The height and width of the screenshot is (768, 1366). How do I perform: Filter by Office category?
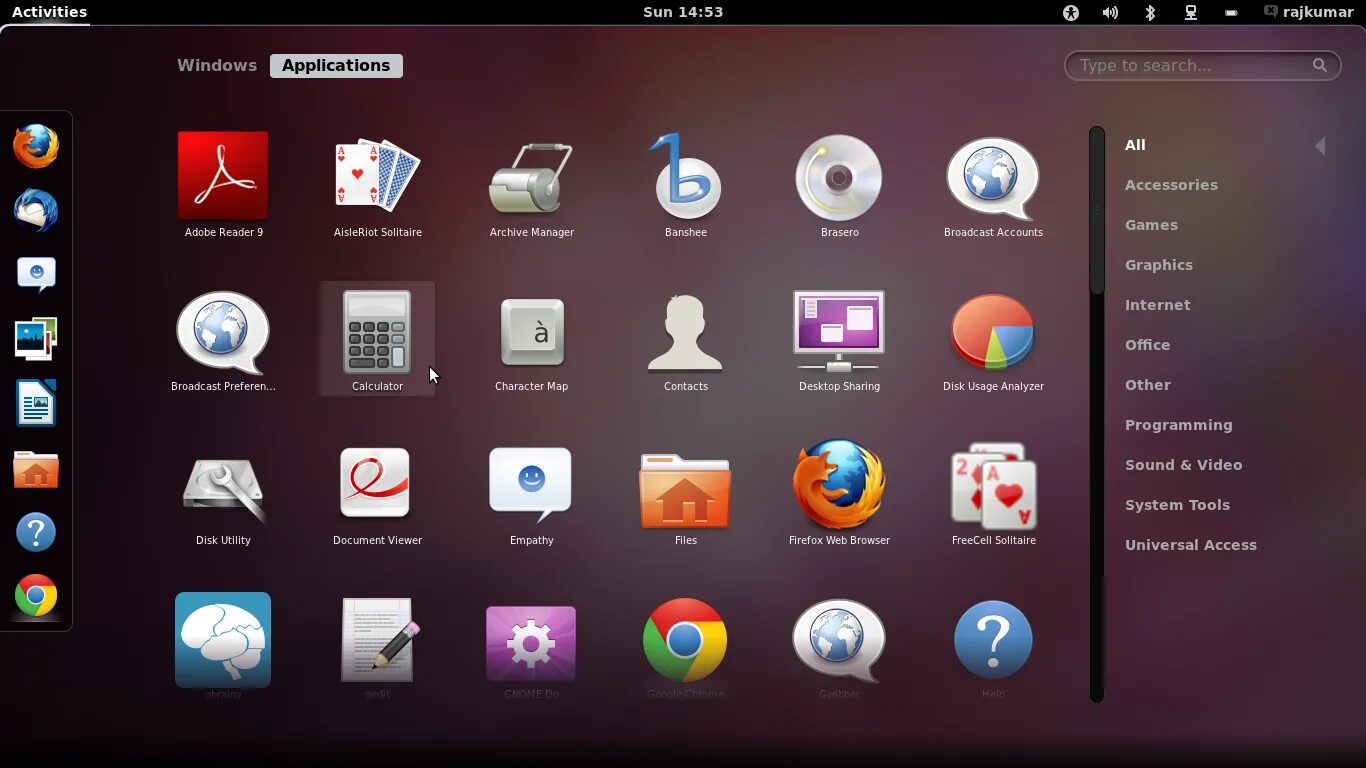pyautogui.click(x=1147, y=345)
